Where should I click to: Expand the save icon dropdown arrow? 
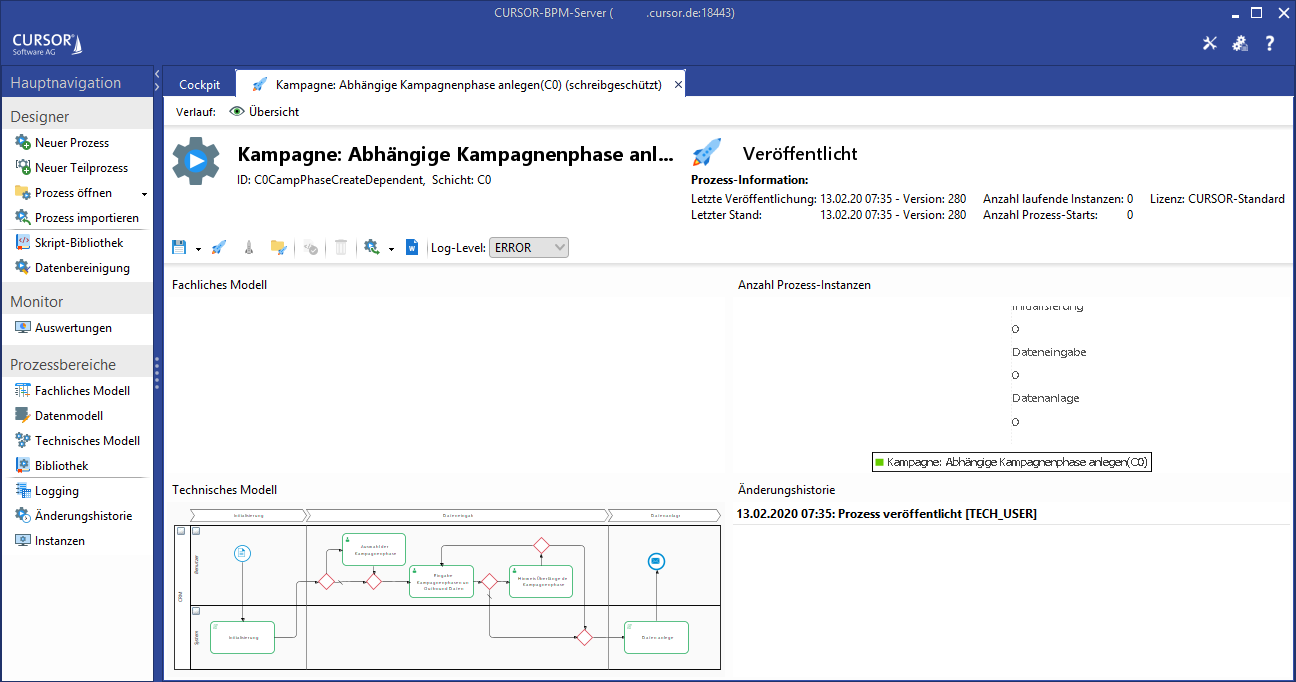[198, 248]
